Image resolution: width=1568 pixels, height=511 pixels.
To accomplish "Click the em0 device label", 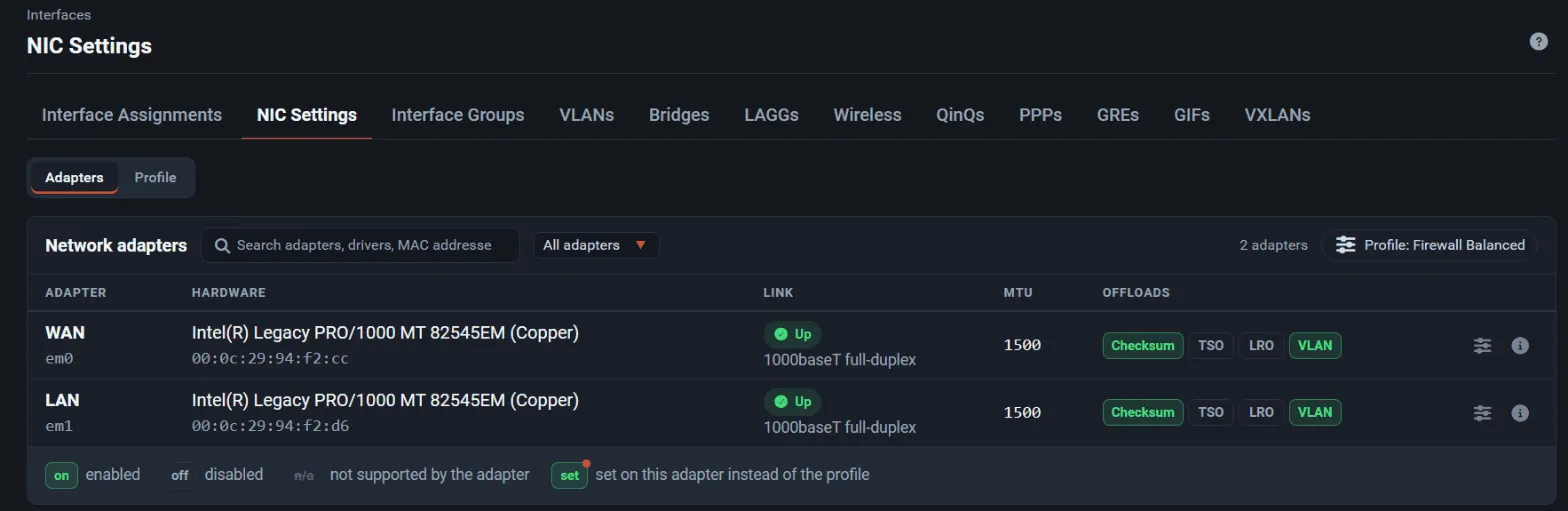I will click(59, 358).
